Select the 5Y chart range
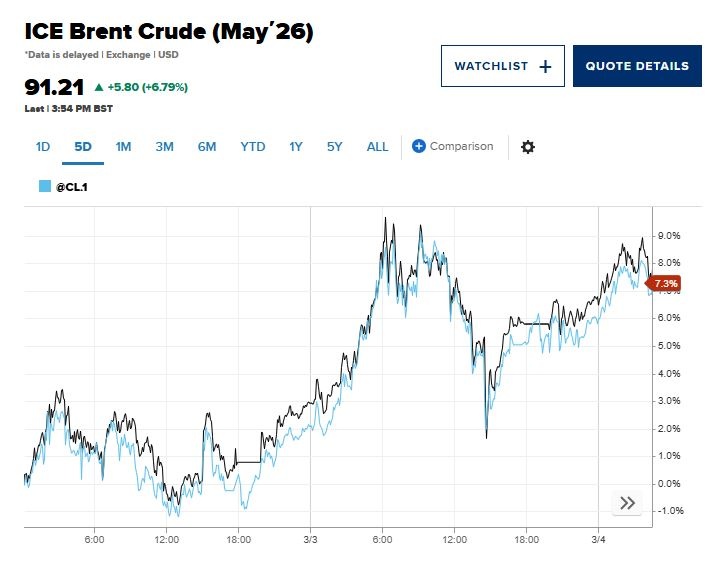This screenshot has height=573, width=720. pos(335,147)
